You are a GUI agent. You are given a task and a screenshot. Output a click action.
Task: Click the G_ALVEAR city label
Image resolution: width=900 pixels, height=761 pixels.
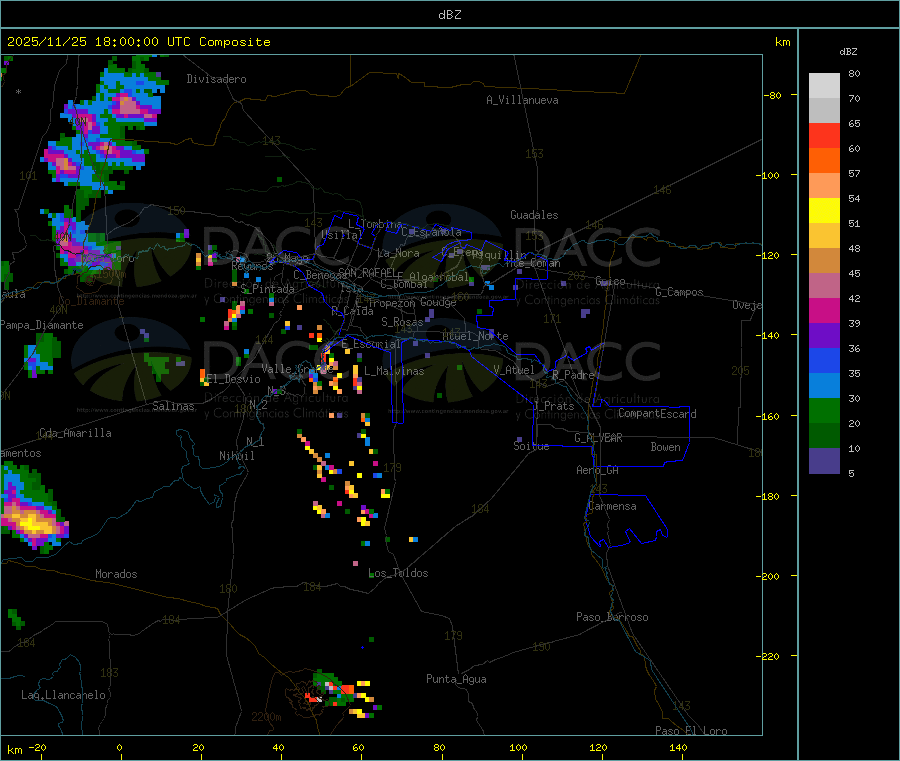tap(598, 438)
